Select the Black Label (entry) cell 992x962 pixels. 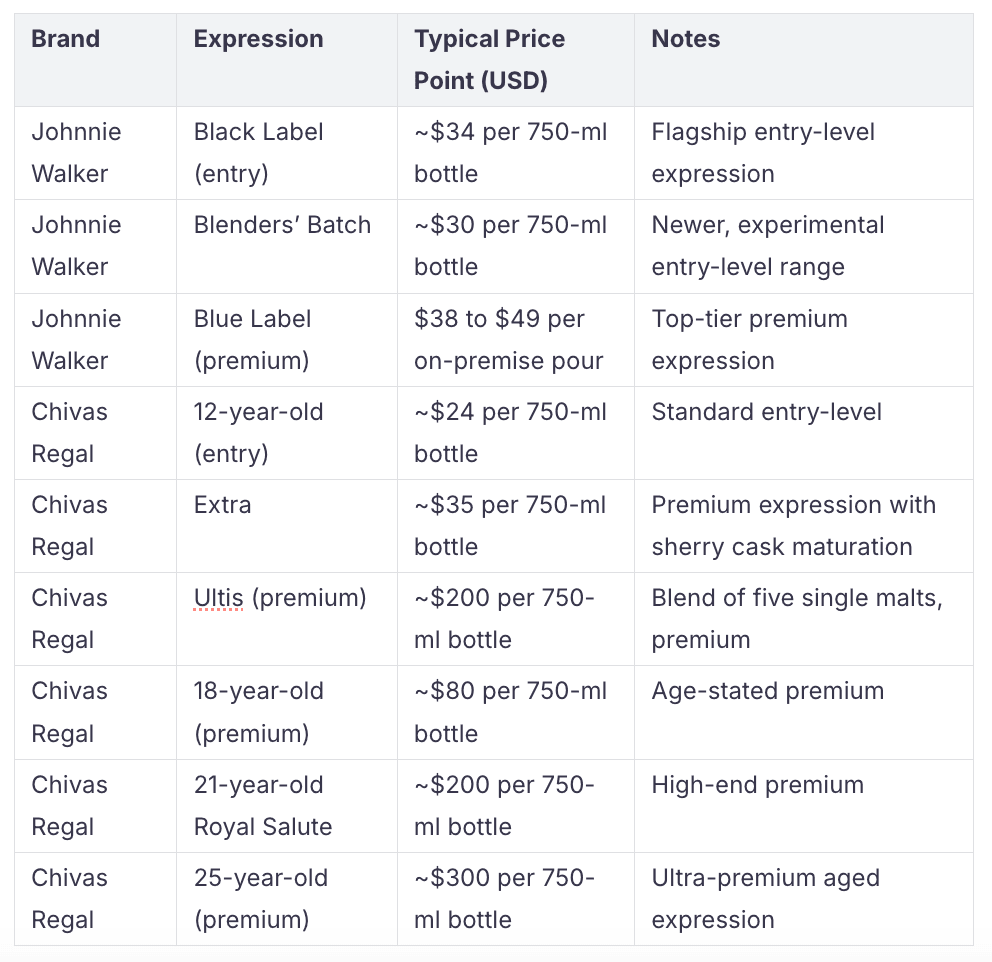[287, 153]
